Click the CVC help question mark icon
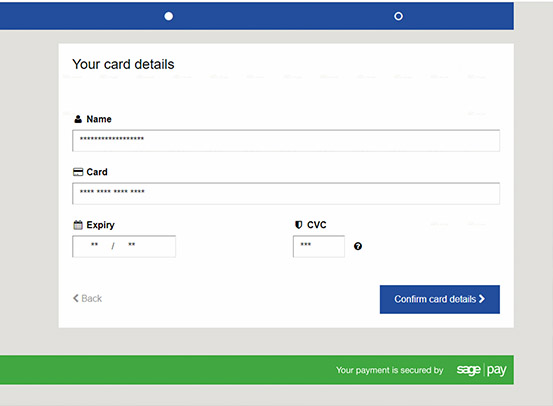Screen dimensions: 553x406 tap(358, 246)
